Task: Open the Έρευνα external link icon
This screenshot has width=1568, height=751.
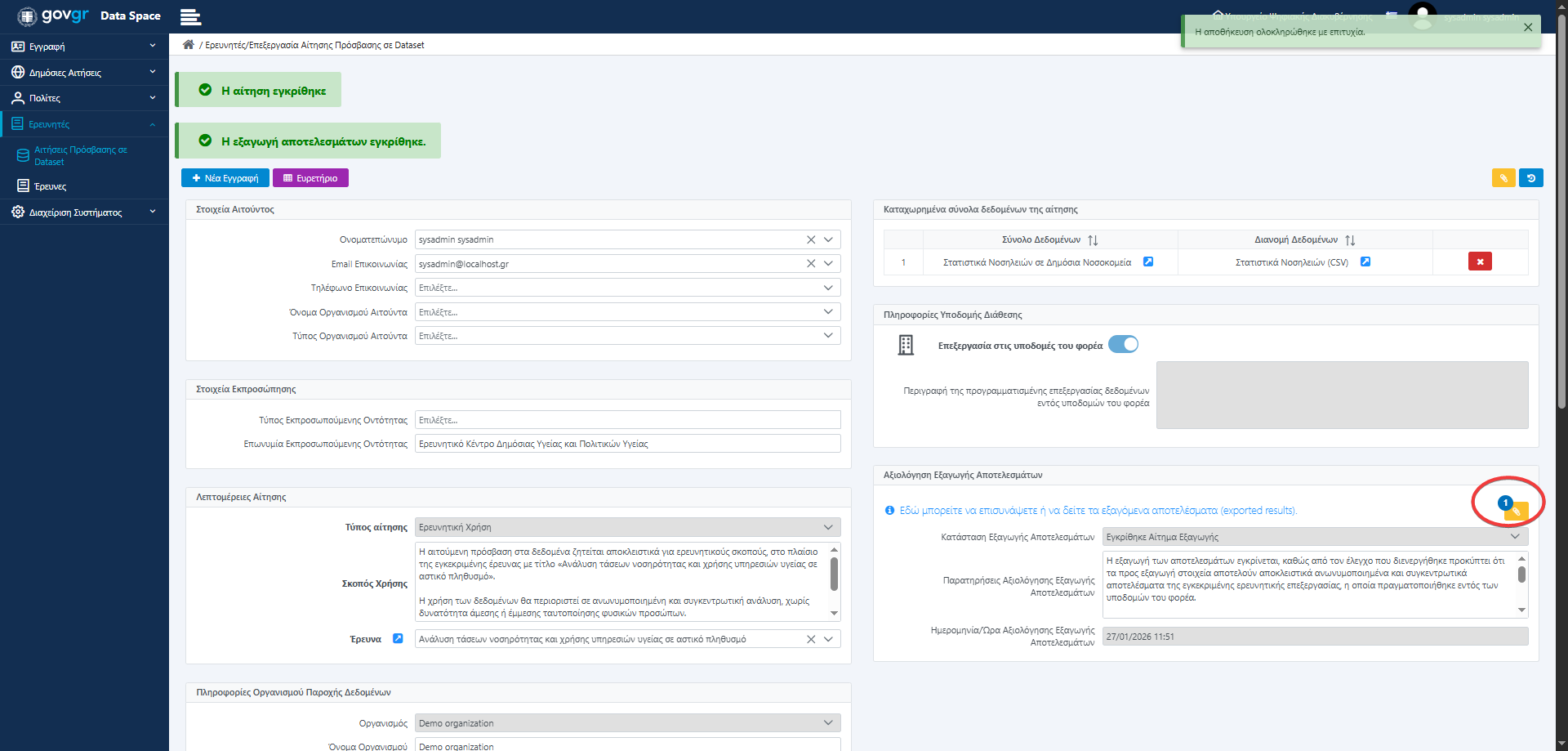Action: pos(398,638)
